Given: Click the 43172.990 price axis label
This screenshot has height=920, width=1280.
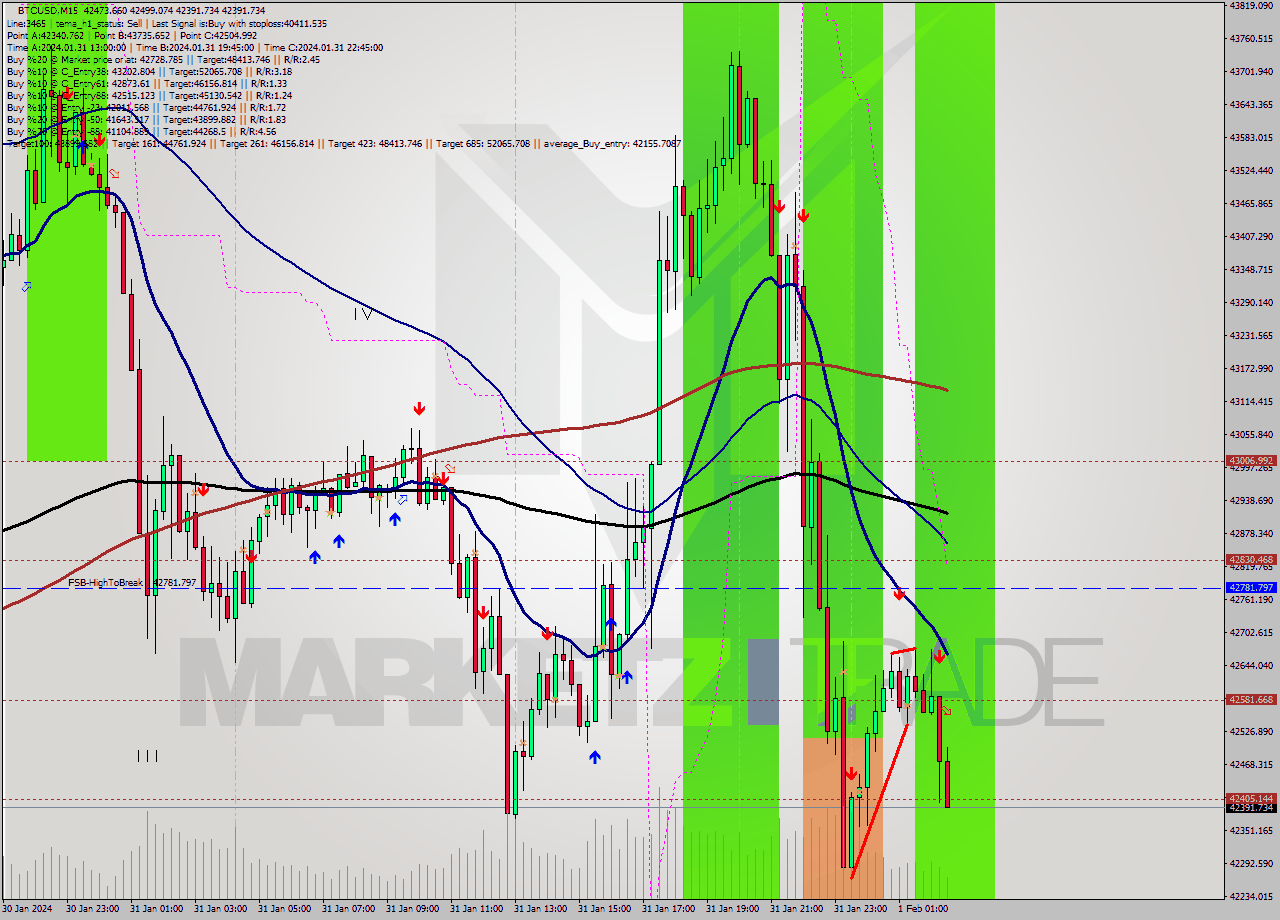Looking at the screenshot, I should tap(1251, 368).
